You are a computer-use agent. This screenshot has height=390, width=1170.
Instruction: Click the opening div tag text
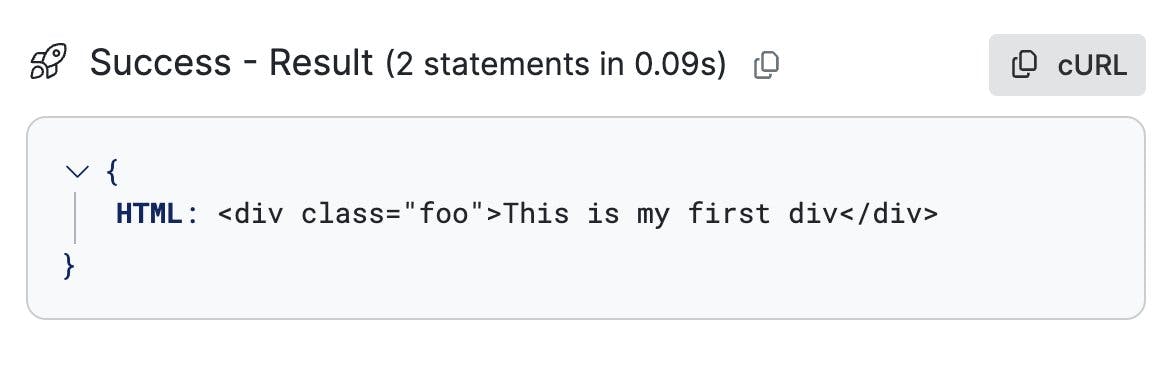pyautogui.click(x=251, y=214)
